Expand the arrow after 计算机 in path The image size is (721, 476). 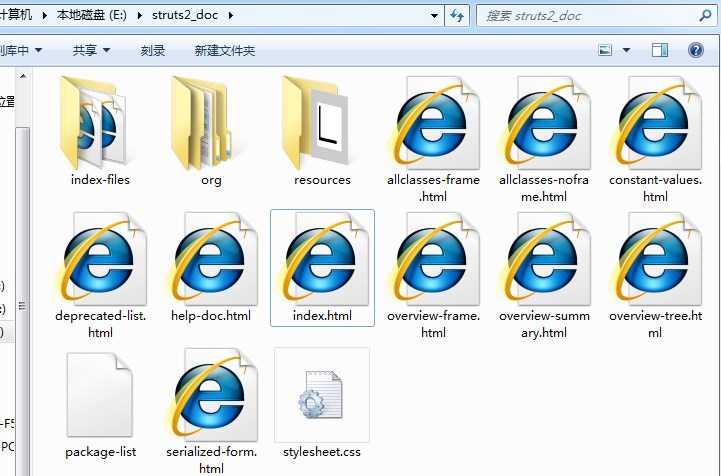point(45,15)
